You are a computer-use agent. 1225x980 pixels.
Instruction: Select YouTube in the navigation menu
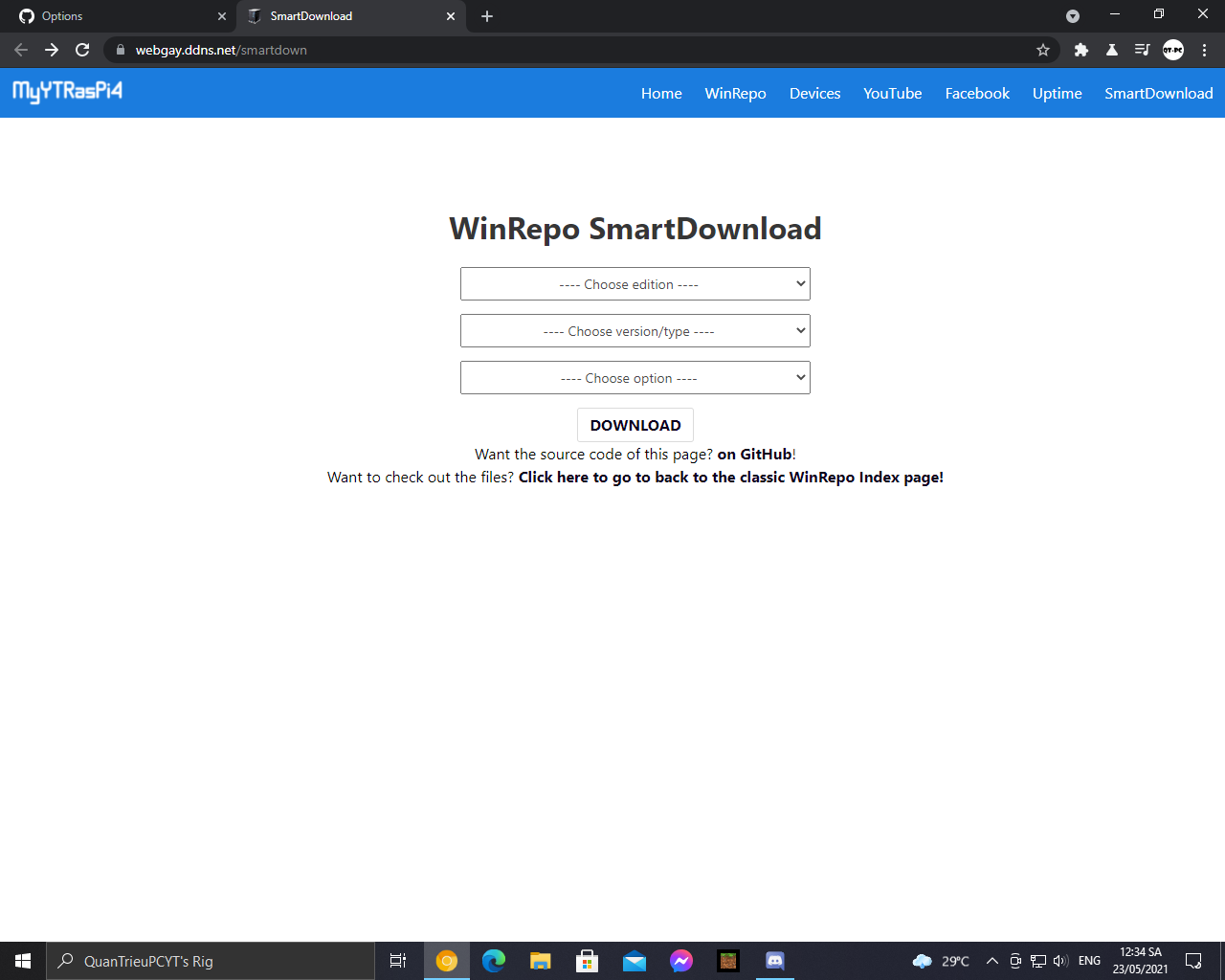click(891, 93)
